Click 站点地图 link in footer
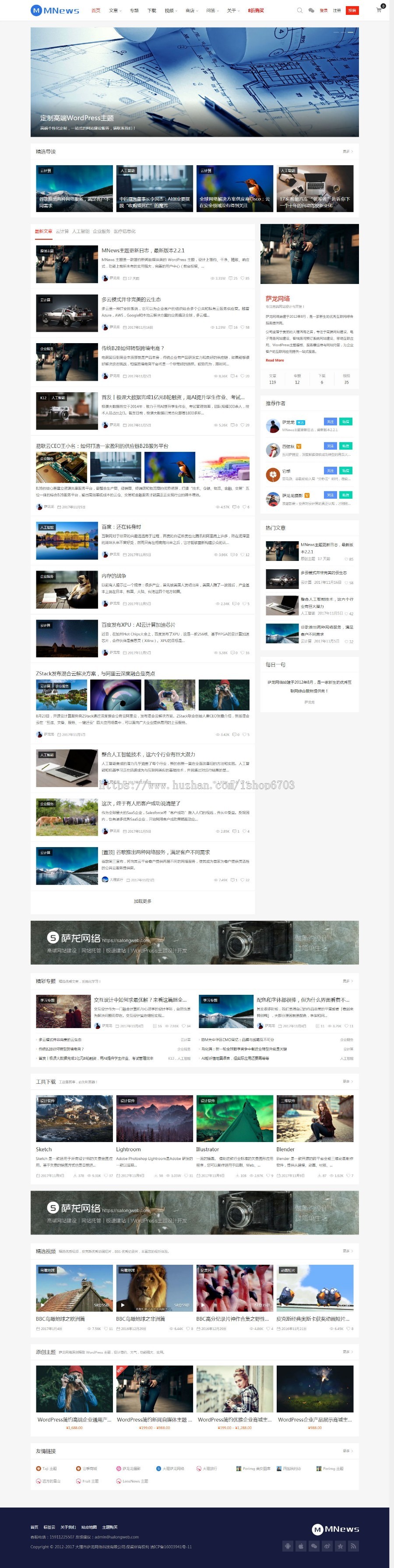This screenshot has width=394, height=1568. pyautogui.click(x=89, y=1527)
